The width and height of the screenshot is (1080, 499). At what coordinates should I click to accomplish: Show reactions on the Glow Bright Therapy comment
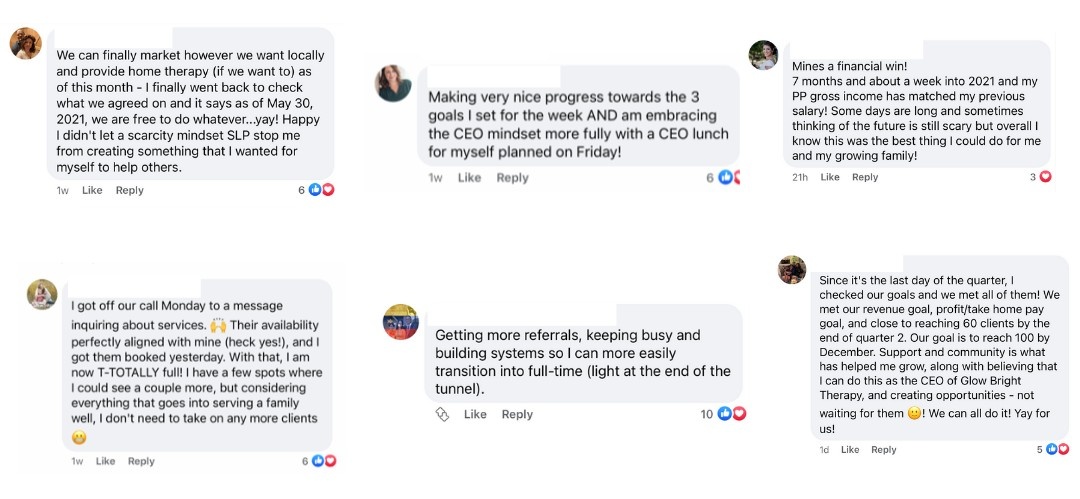[1056, 449]
